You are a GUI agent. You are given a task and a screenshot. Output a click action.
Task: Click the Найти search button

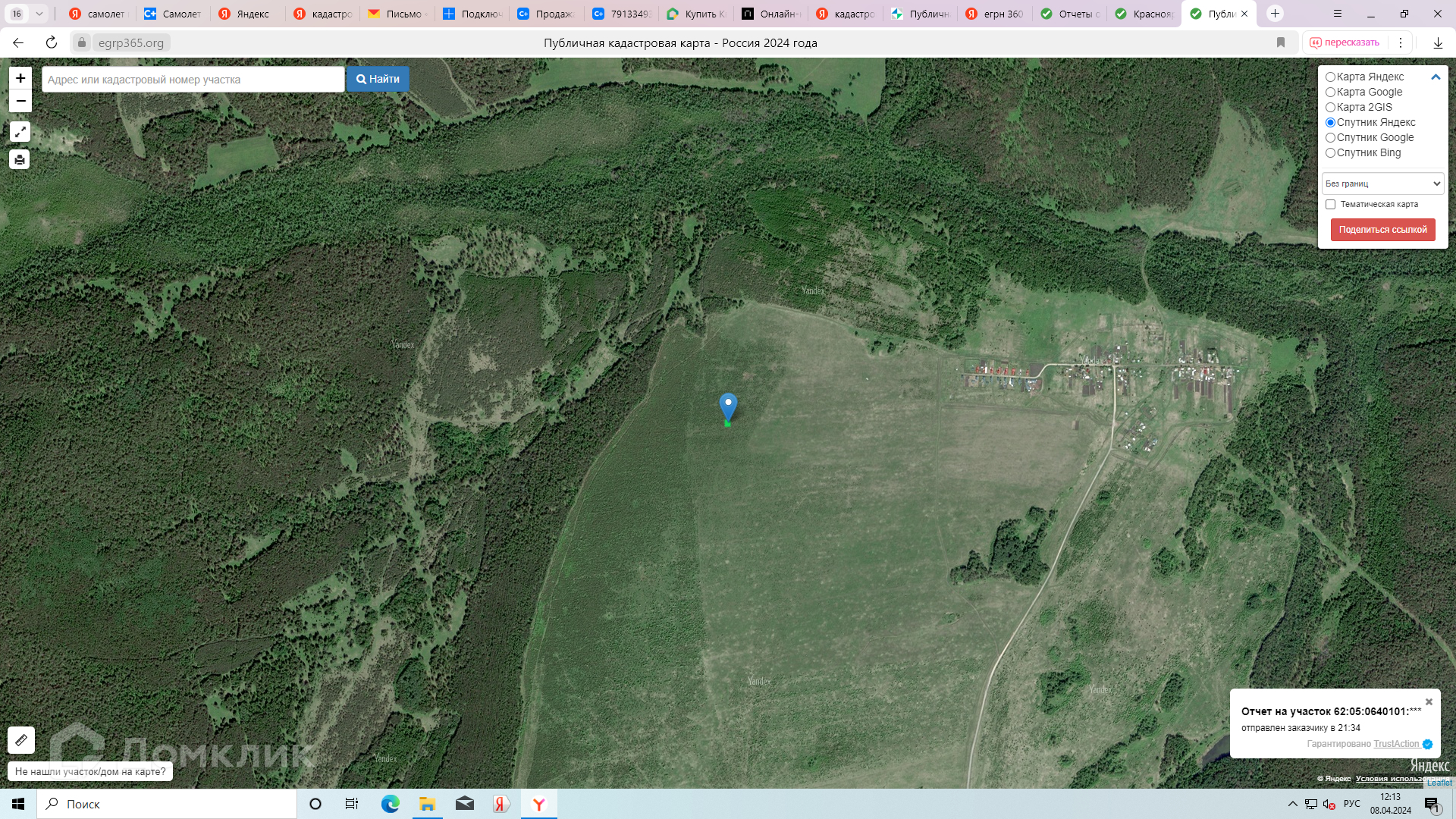coord(378,79)
